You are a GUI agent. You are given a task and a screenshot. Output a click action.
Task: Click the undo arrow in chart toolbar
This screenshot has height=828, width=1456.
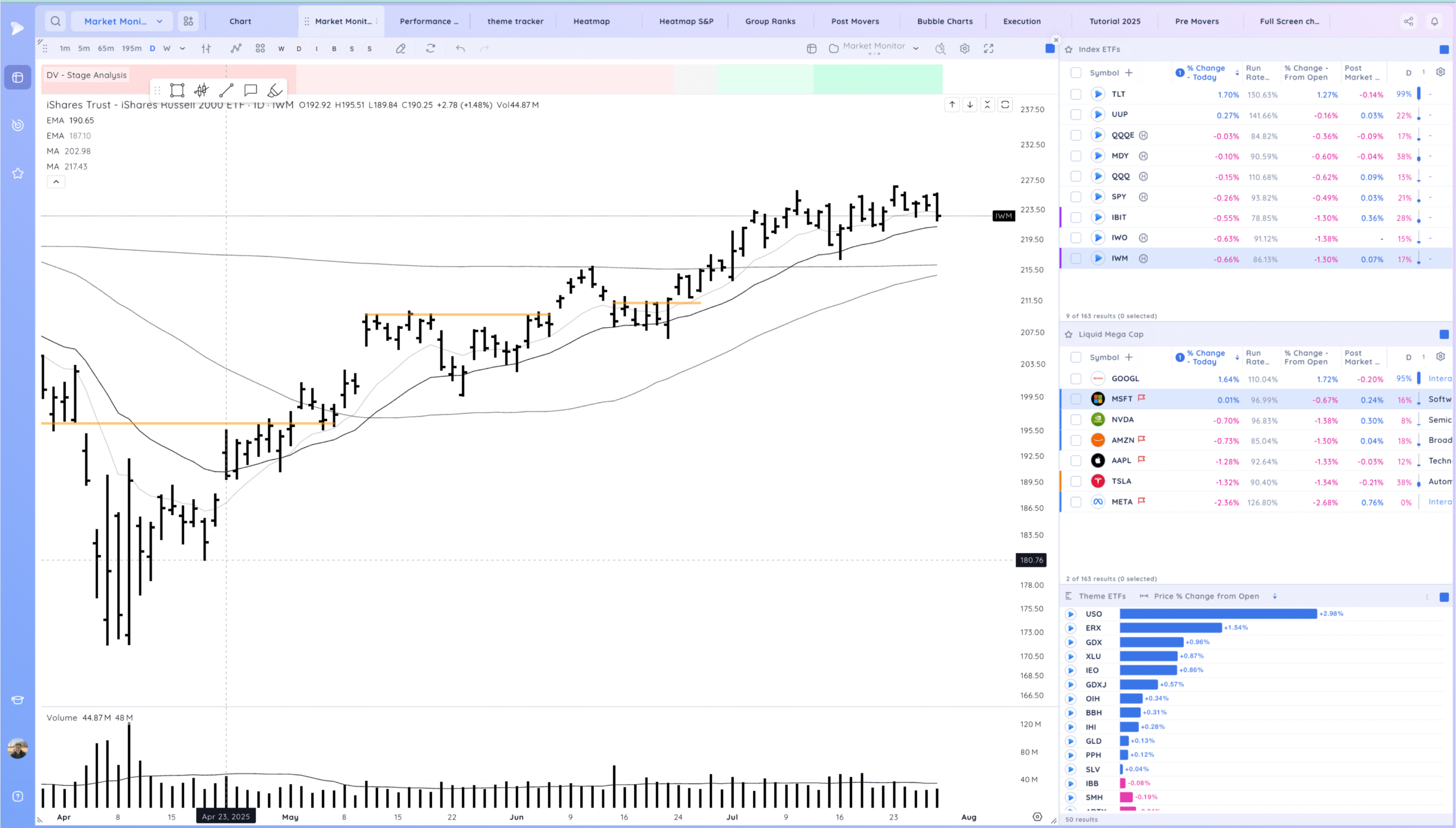(460, 48)
